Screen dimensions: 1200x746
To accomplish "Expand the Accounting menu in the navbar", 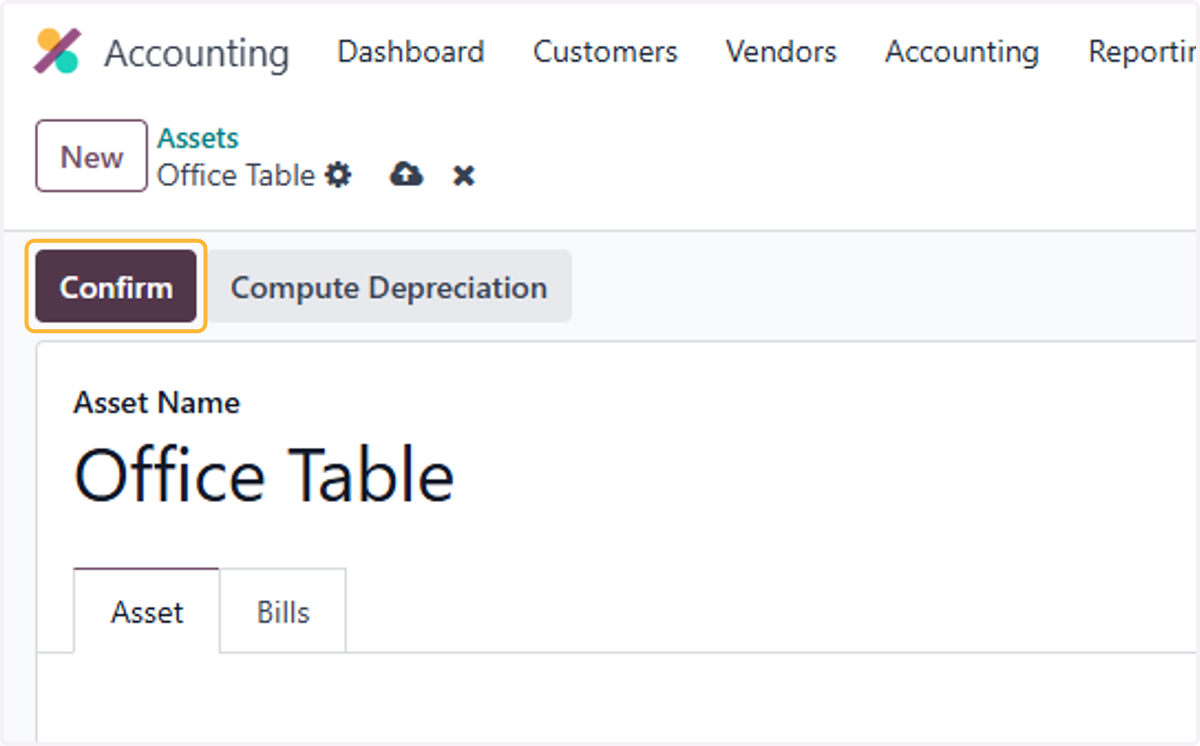I will tap(962, 52).
